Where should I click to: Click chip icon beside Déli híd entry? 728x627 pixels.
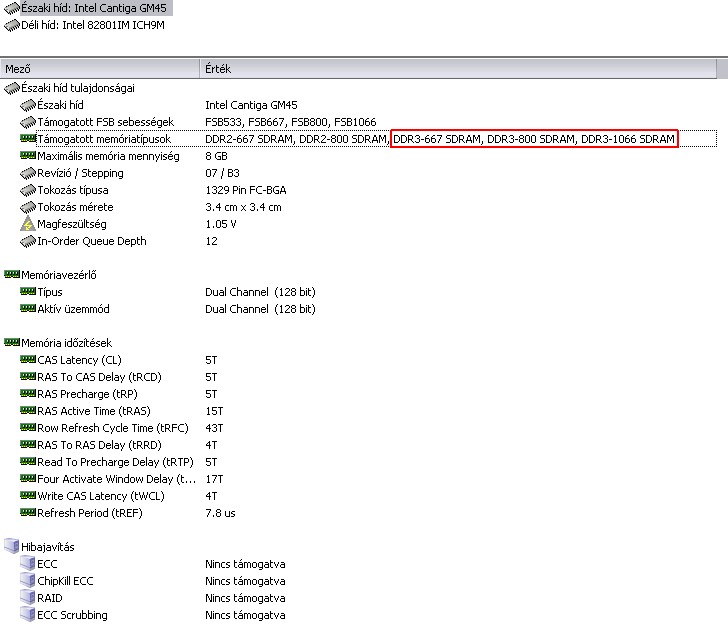(x=12, y=26)
